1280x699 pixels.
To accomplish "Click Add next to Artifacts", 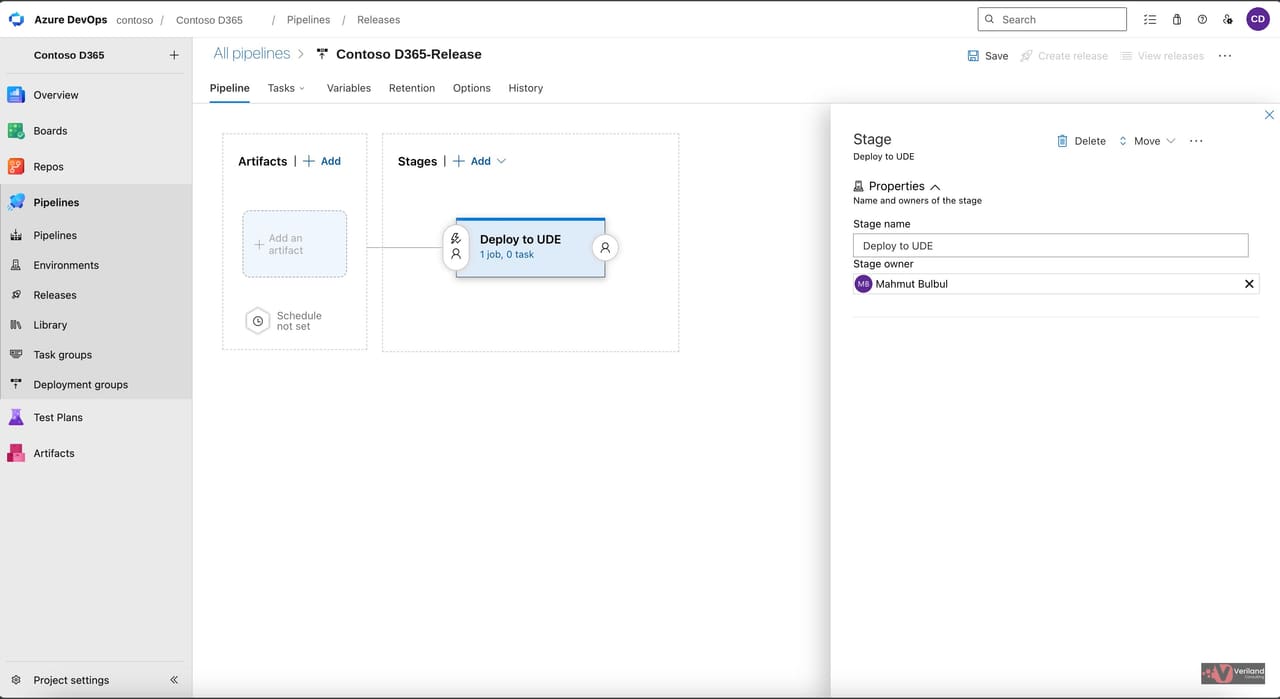I will coord(322,161).
